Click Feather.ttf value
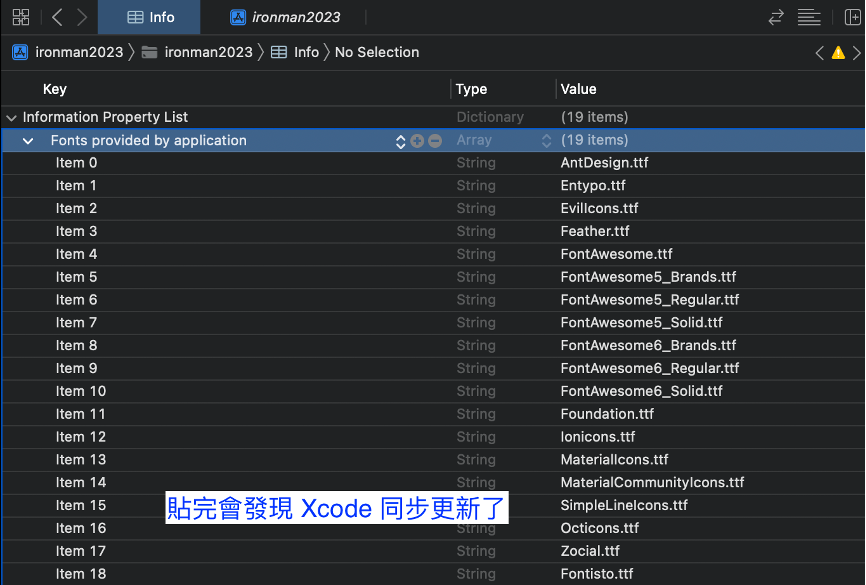This screenshot has width=866, height=585. 595,231
